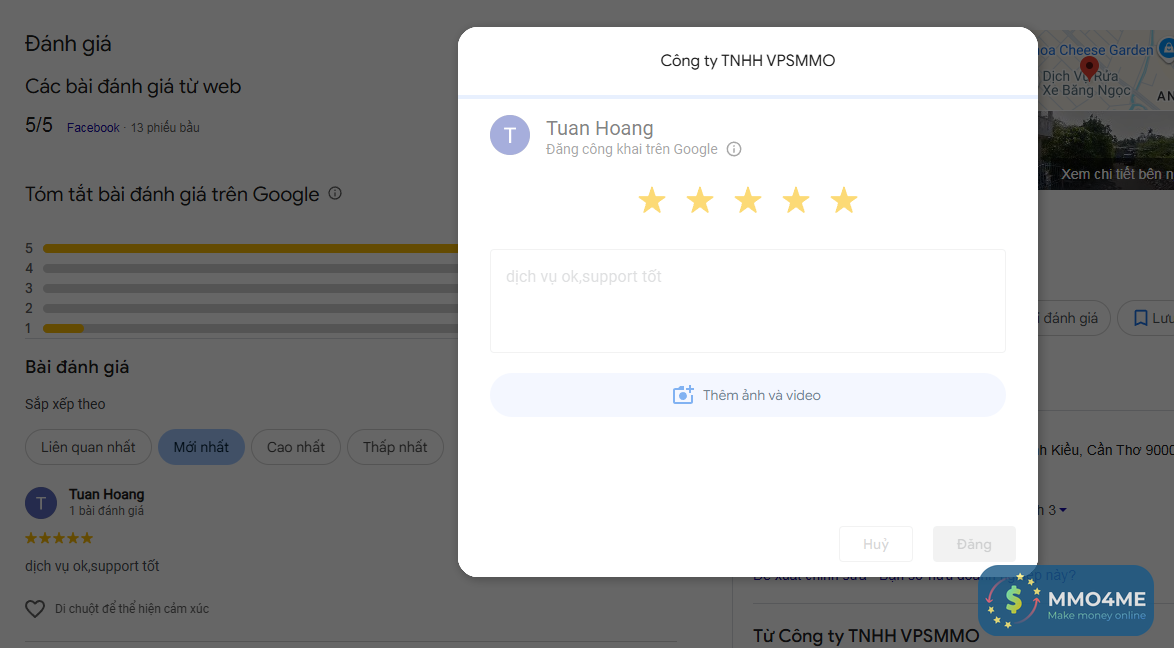
Task: Click Tuan Hoang's avatar in the review dialog
Action: click(x=510, y=135)
